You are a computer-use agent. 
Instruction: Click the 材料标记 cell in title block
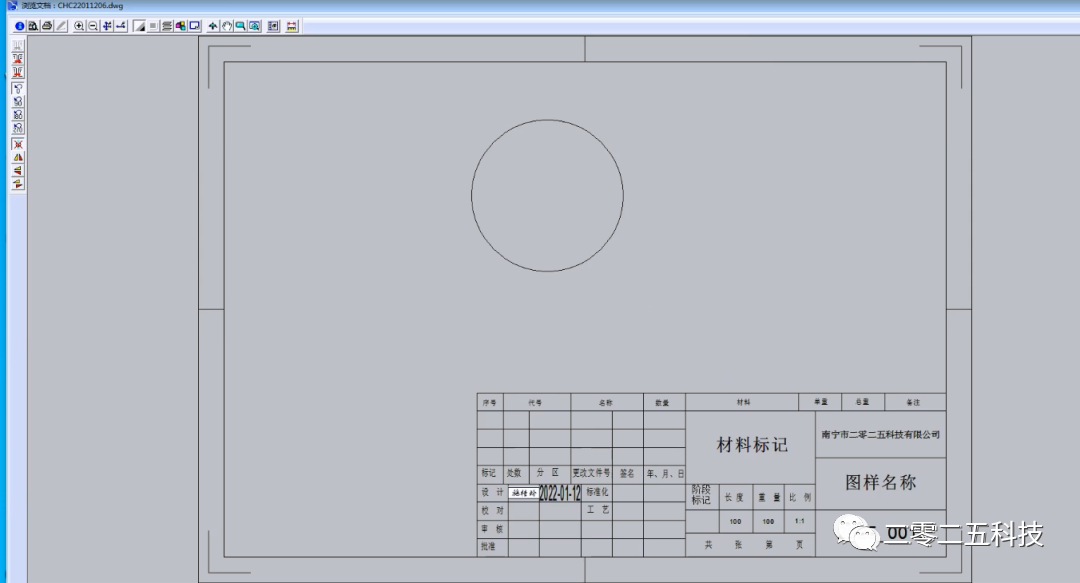(x=751, y=446)
